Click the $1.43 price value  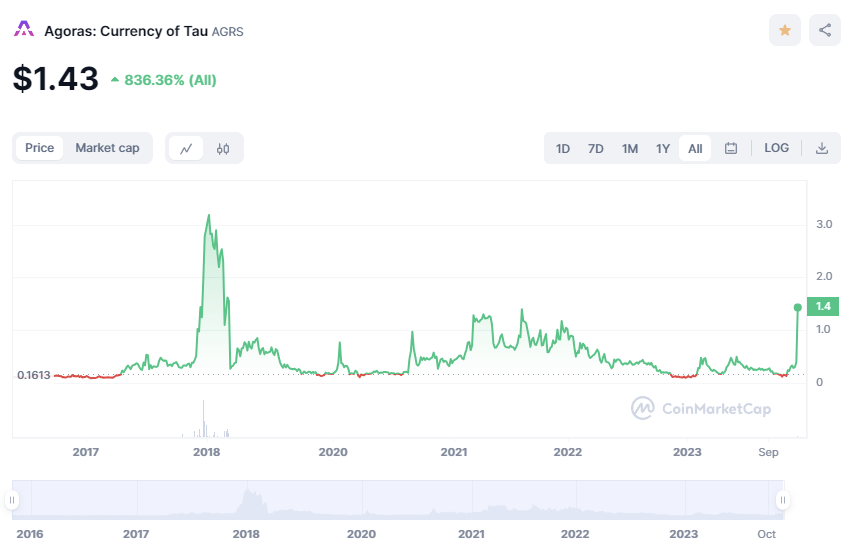[55, 79]
